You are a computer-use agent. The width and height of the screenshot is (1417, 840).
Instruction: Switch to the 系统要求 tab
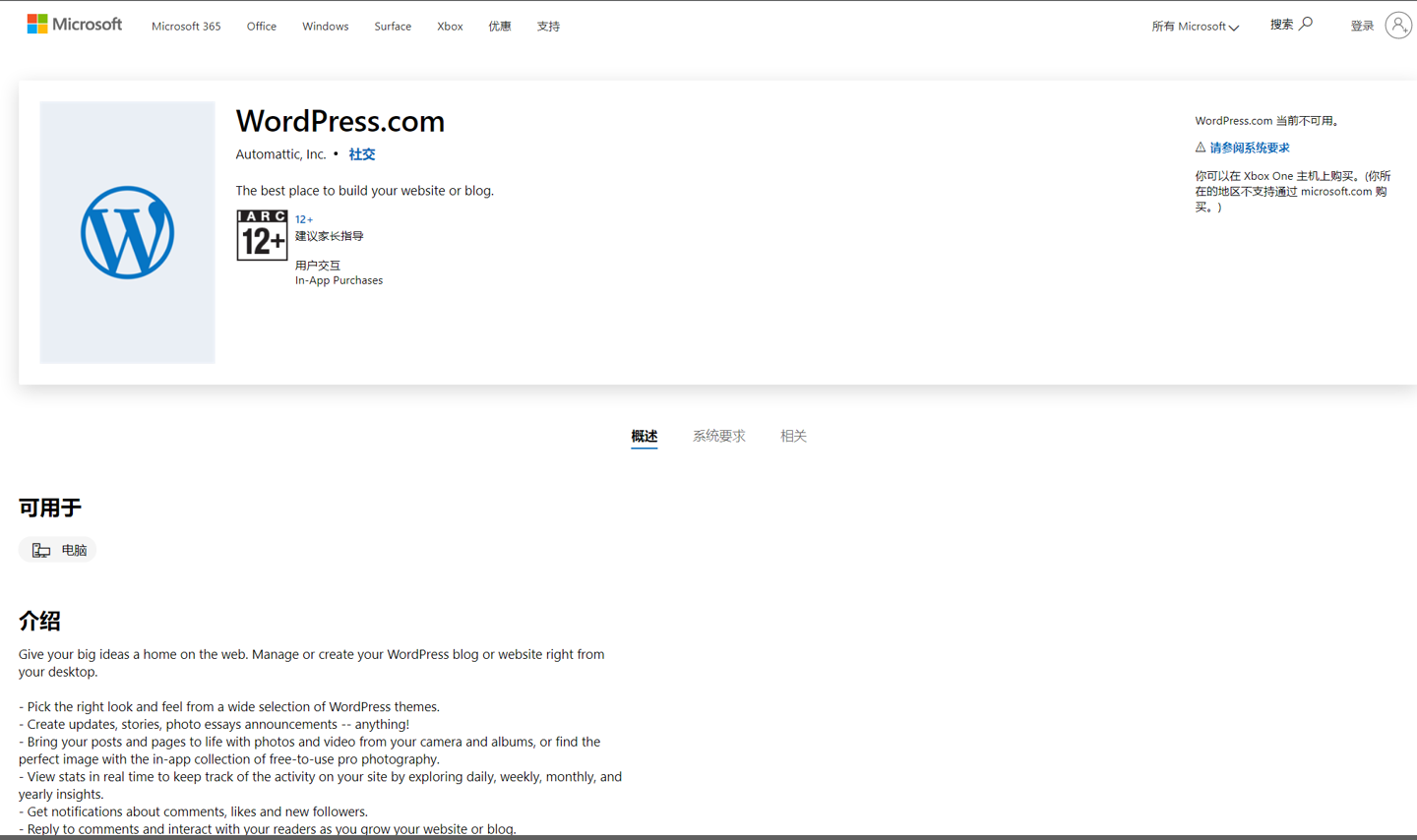tap(719, 436)
